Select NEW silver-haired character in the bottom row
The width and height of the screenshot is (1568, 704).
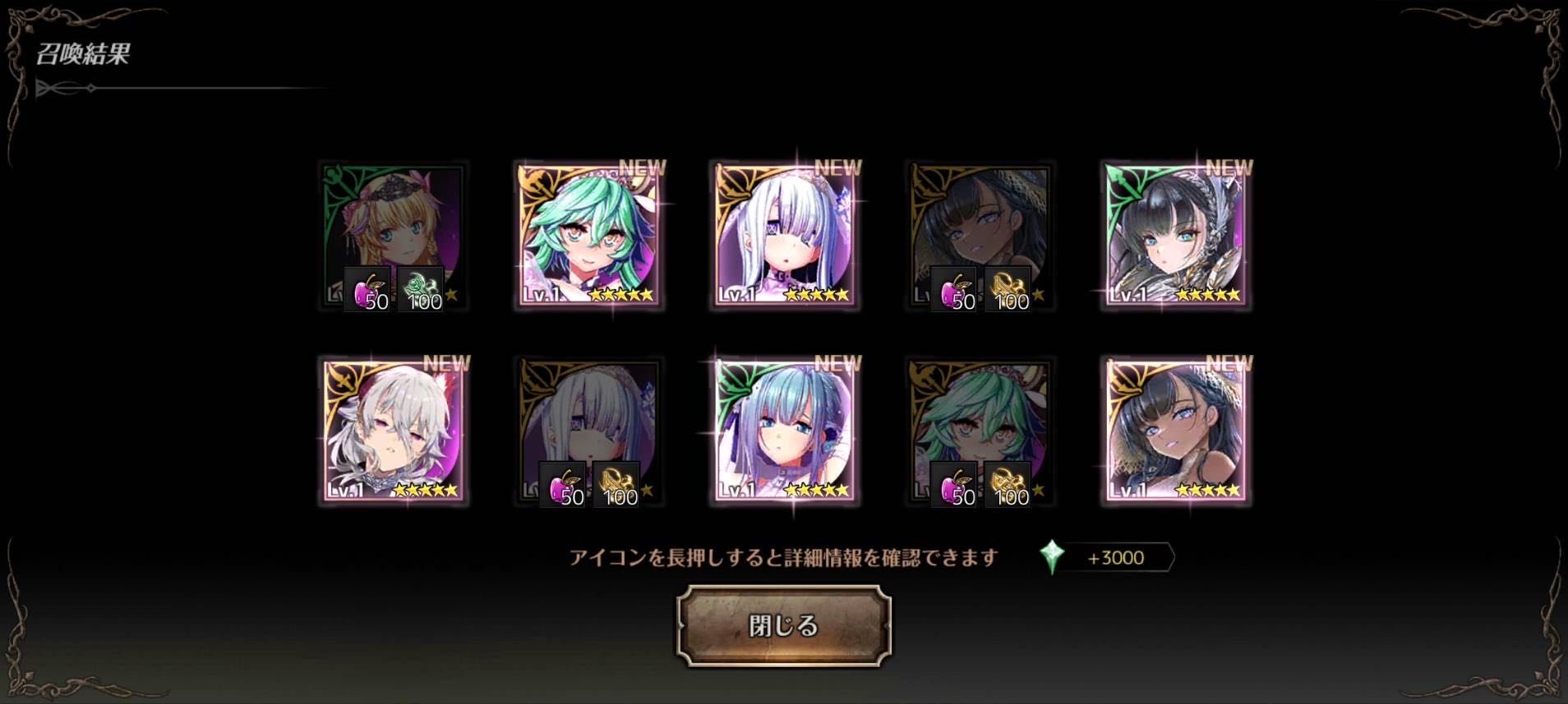click(x=394, y=430)
